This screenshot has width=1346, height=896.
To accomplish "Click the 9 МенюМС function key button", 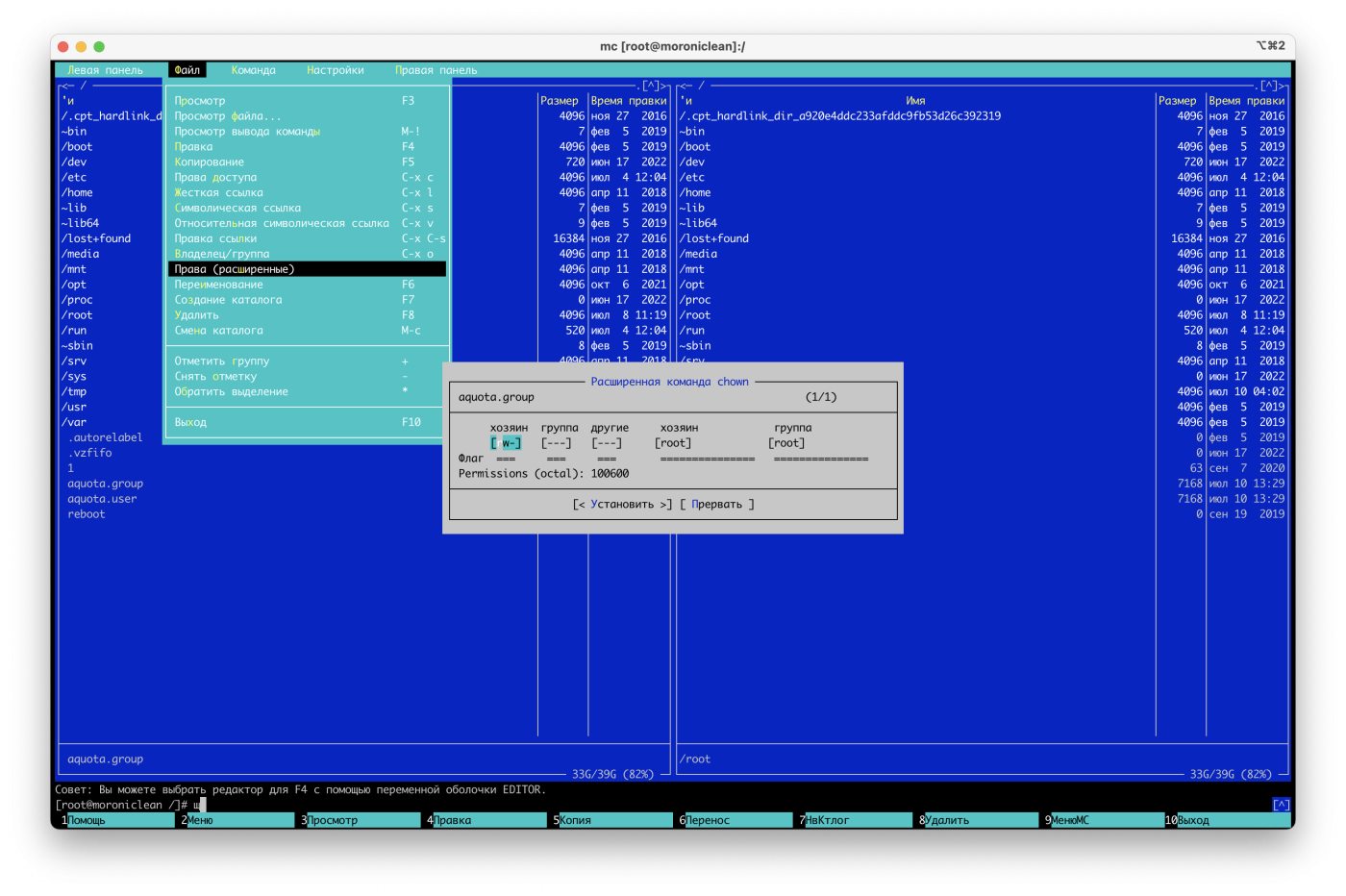I will (1104, 821).
